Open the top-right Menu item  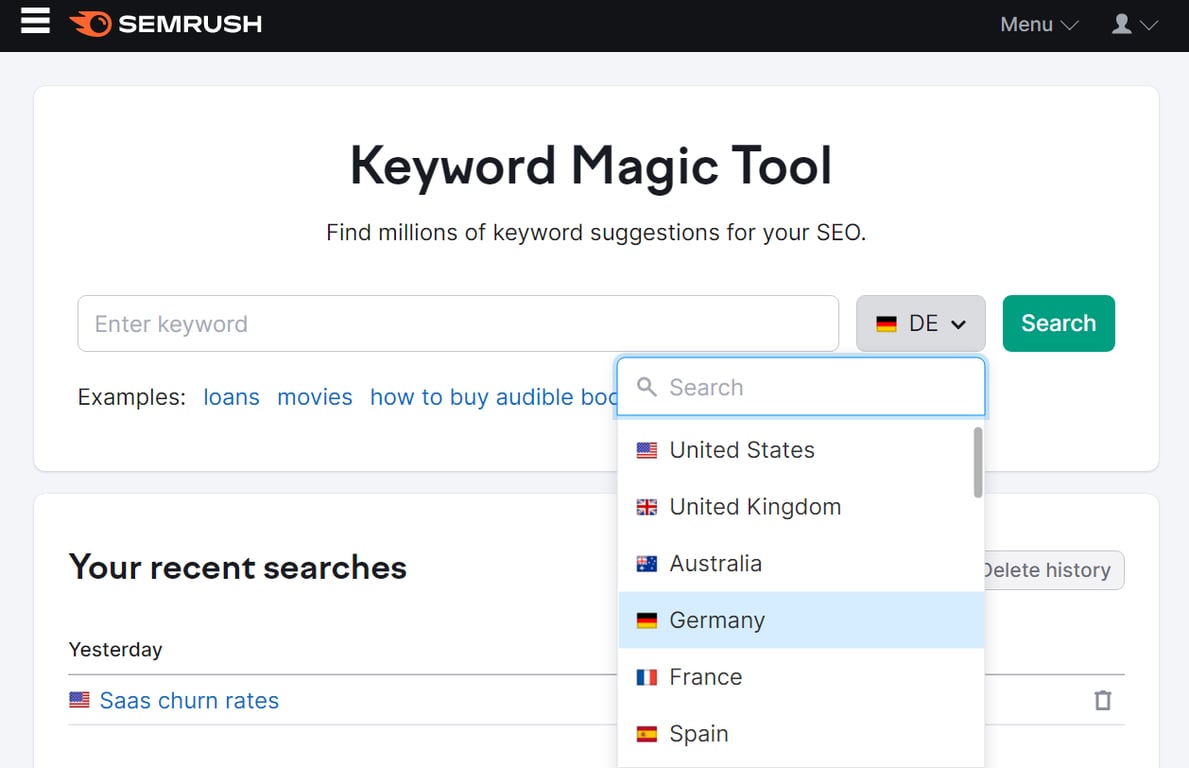(1025, 24)
